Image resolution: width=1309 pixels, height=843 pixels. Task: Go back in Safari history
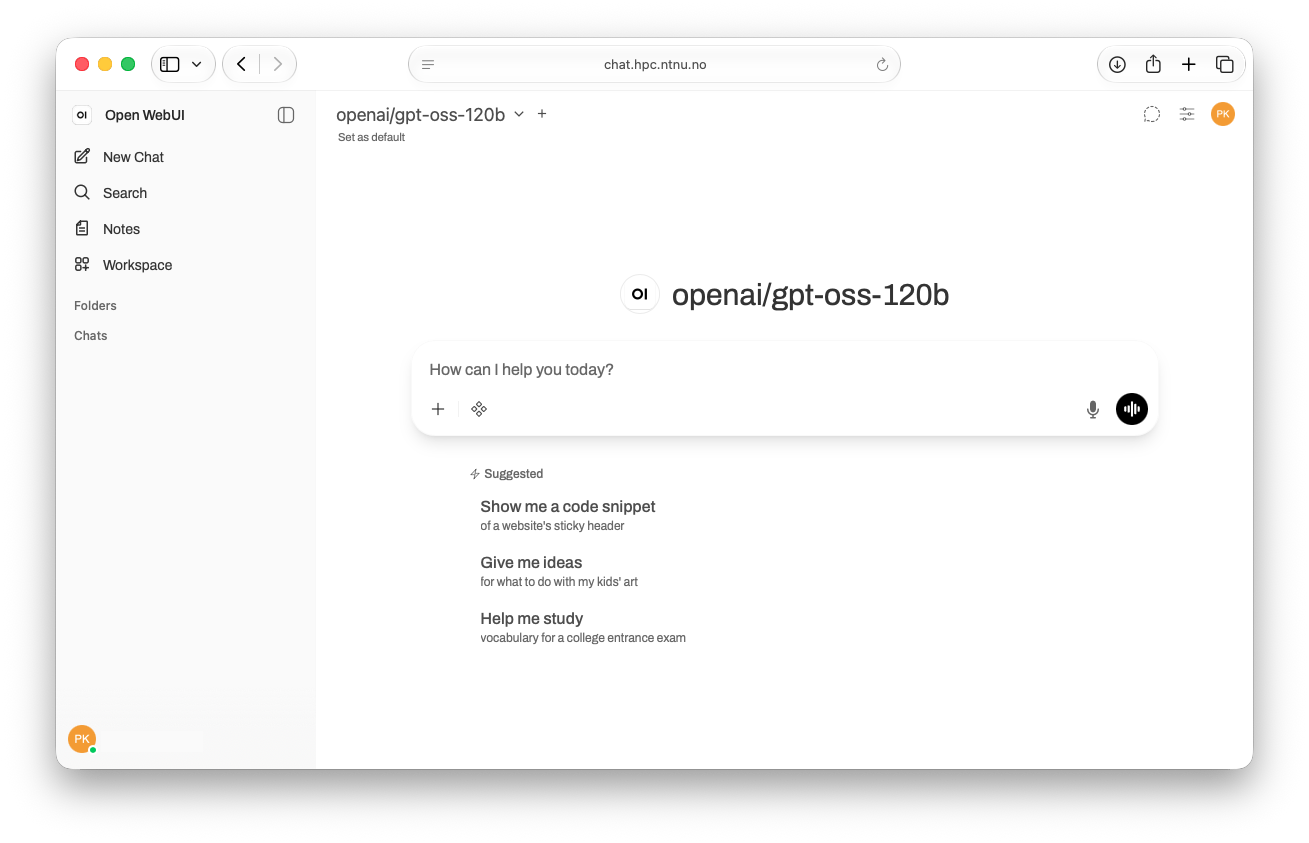[x=241, y=64]
